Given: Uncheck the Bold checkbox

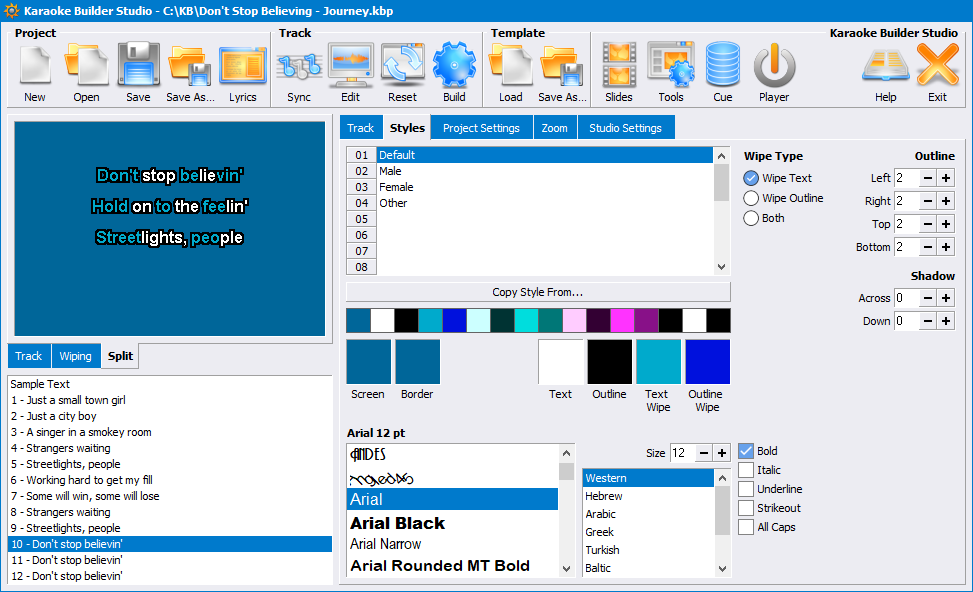Looking at the screenshot, I should click(x=746, y=451).
